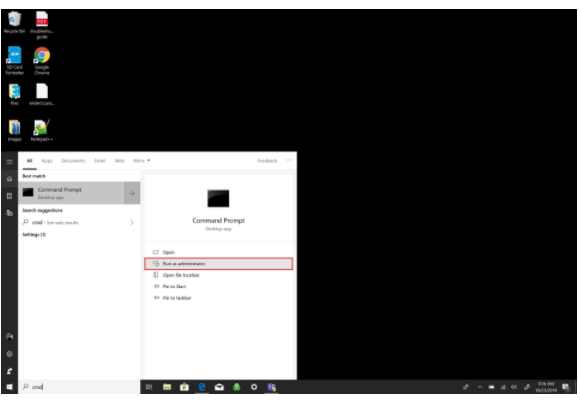
Task: Select the Home icon in search sidebar
Action: (x=10, y=179)
